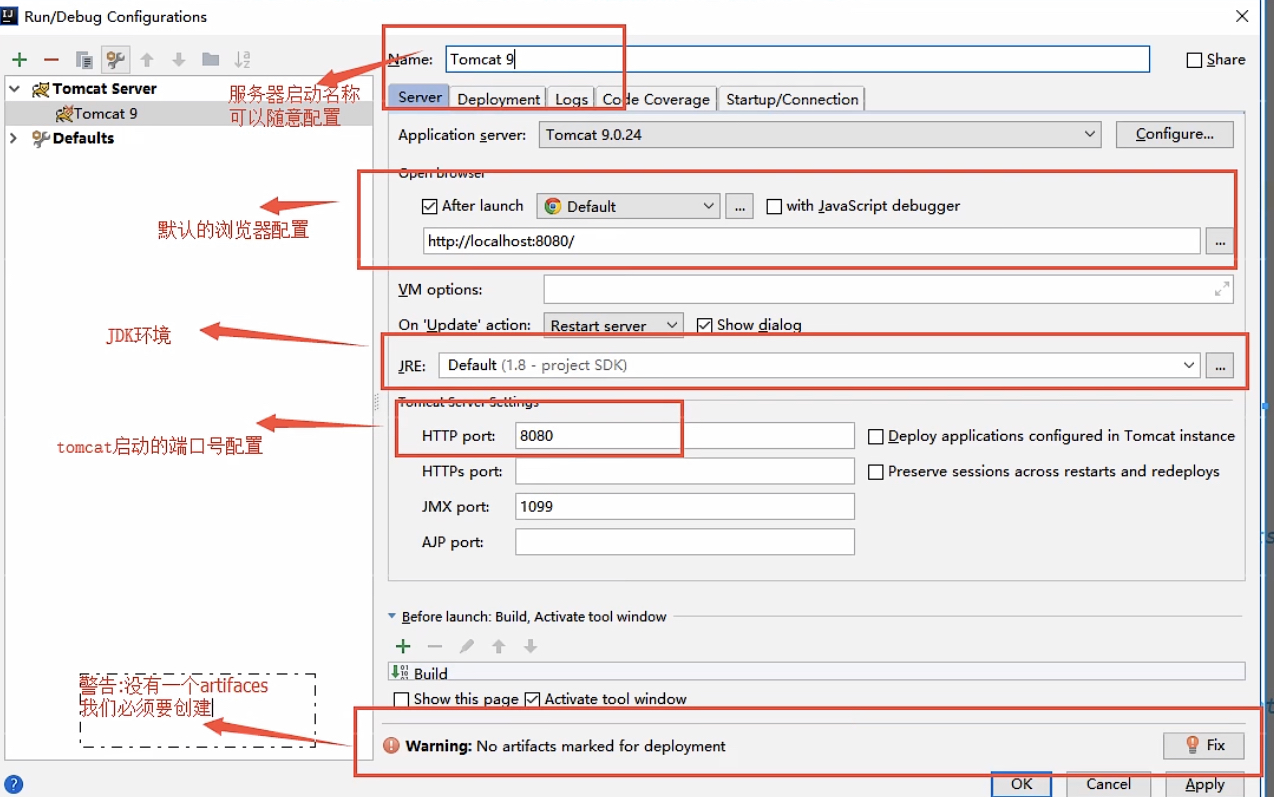This screenshot has height=797, width=1274.
Task: Switch to the Deployment tab
Action: [x=498, y=99]
